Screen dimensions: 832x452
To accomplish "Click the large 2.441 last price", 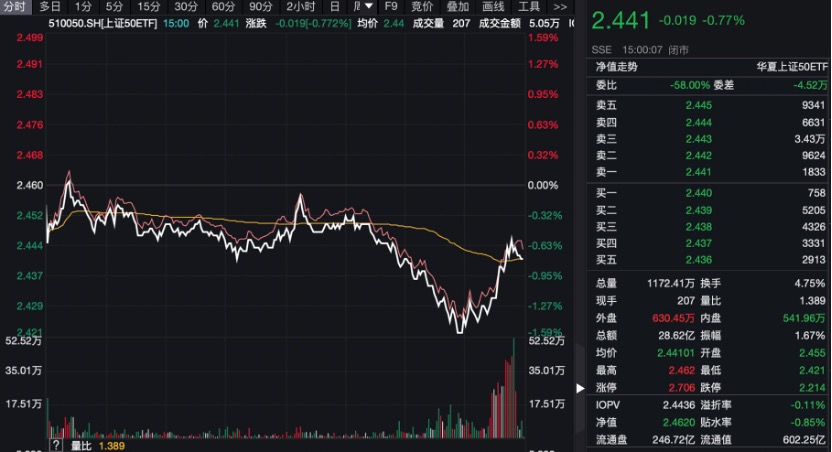I will click(620, 21).
